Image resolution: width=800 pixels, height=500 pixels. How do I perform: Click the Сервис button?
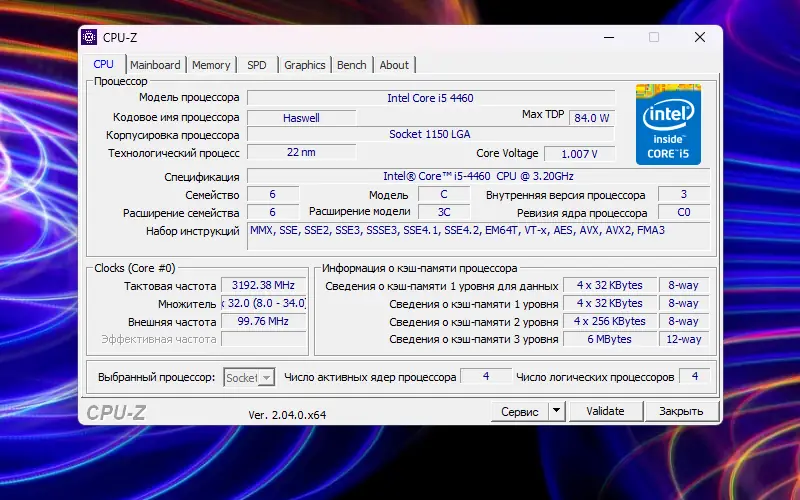coord(519,411)
